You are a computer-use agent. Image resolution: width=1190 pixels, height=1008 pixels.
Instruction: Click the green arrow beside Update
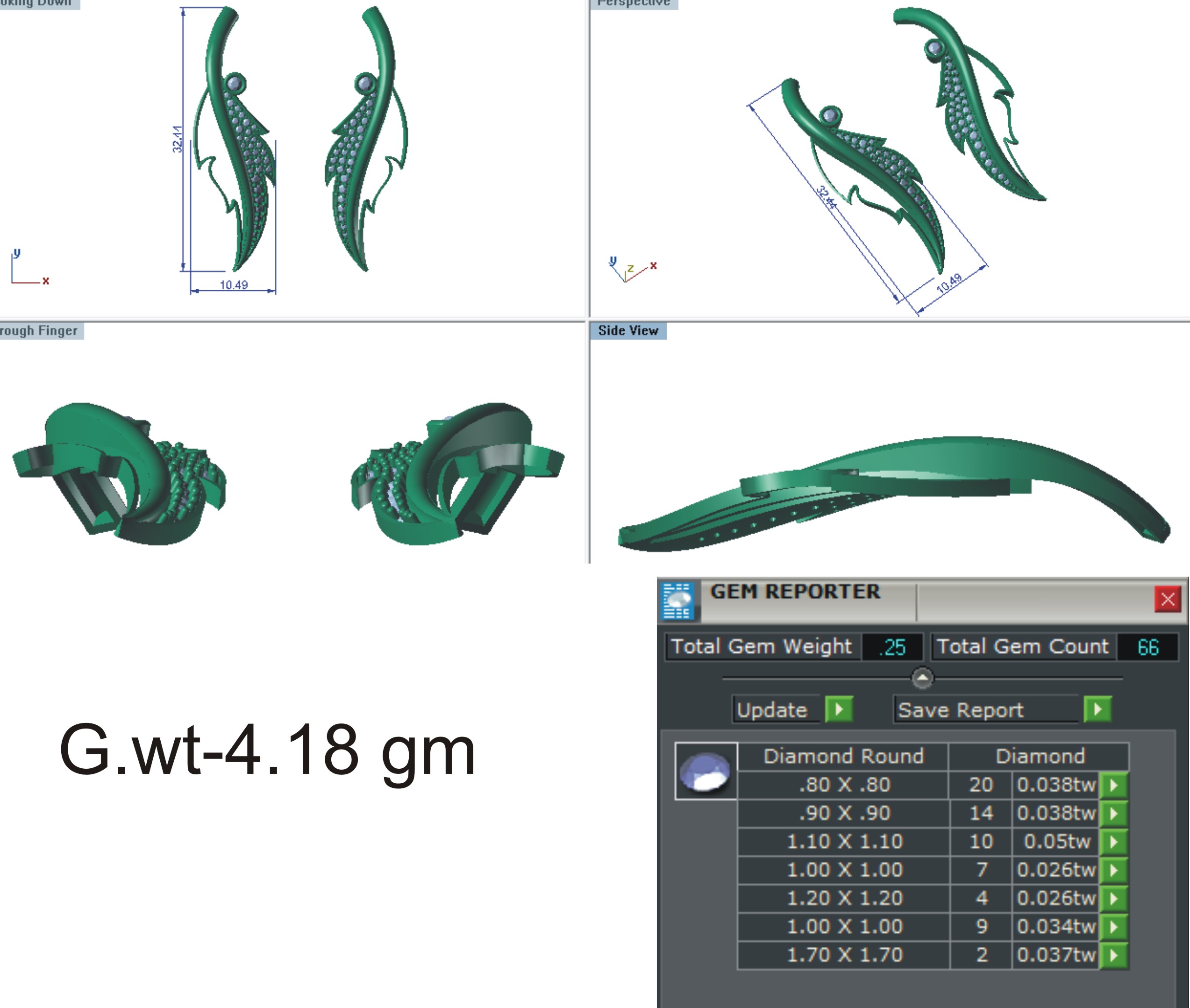pos(840,710)
